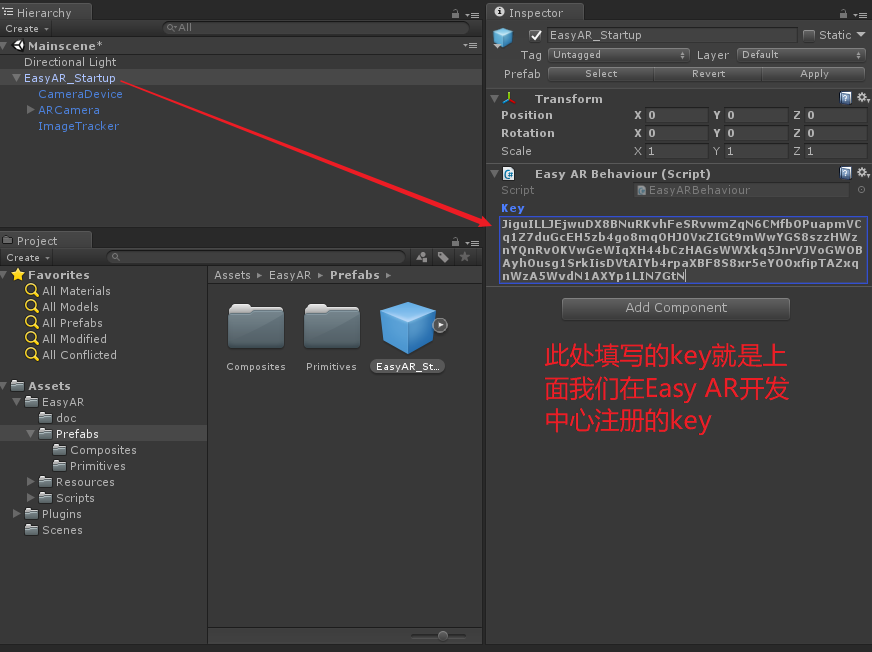The width and height of the screenshot is (872, 652).
Task: Switch to the Hierarchy tab
Action: 45,12
